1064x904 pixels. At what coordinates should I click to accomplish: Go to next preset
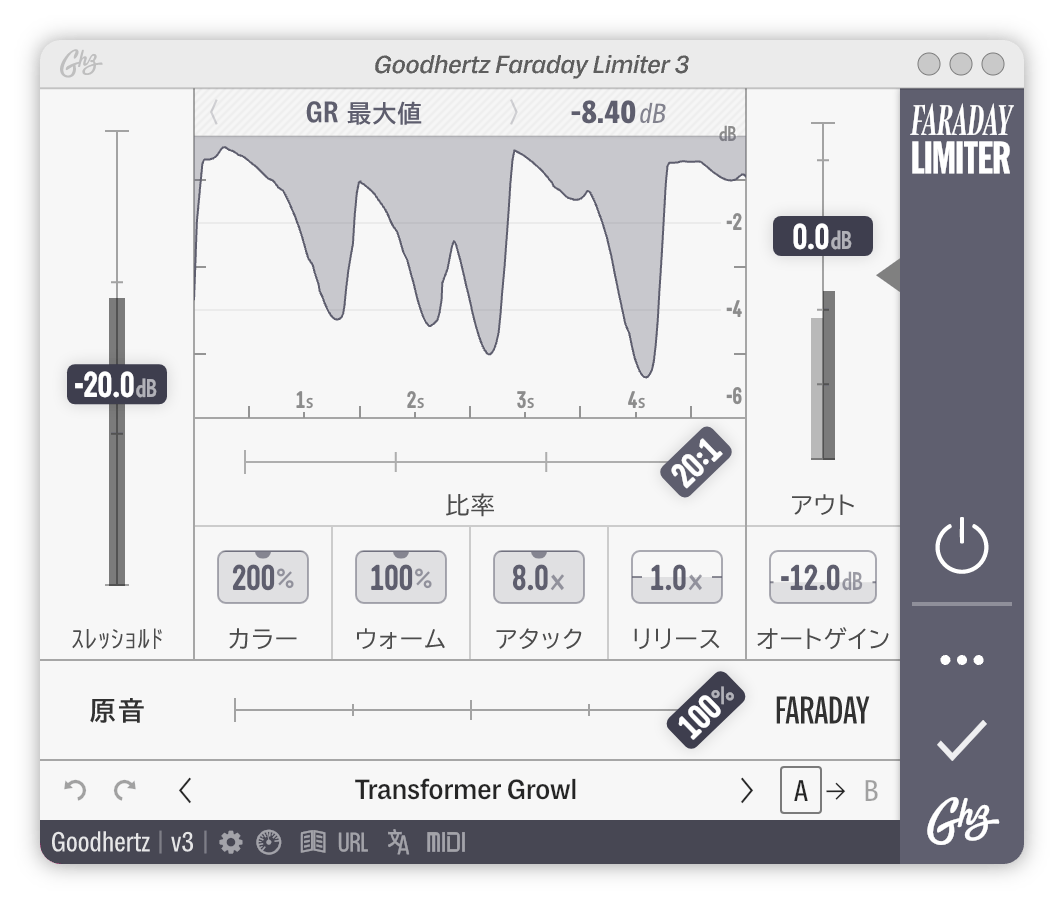pos(746,790)
